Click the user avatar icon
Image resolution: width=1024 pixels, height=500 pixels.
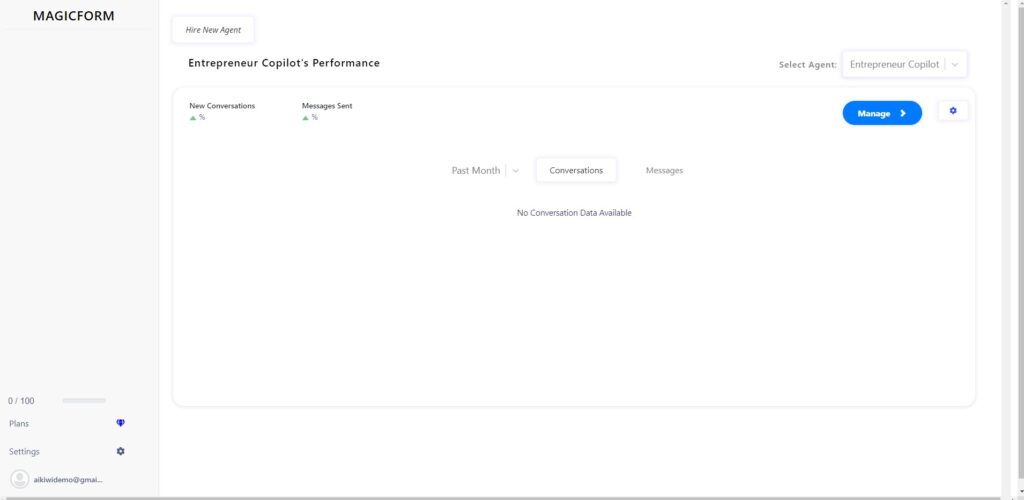[x=20, y=479]
